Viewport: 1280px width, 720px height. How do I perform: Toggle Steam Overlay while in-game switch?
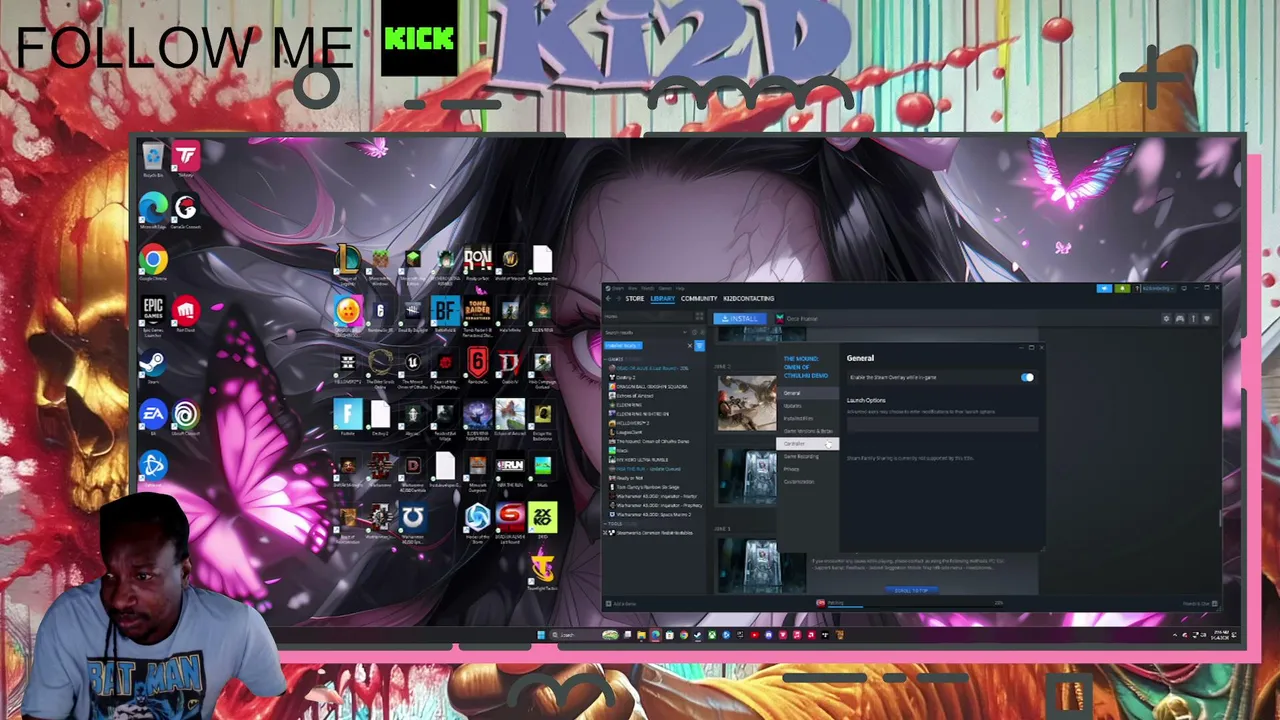(1027, 377)
